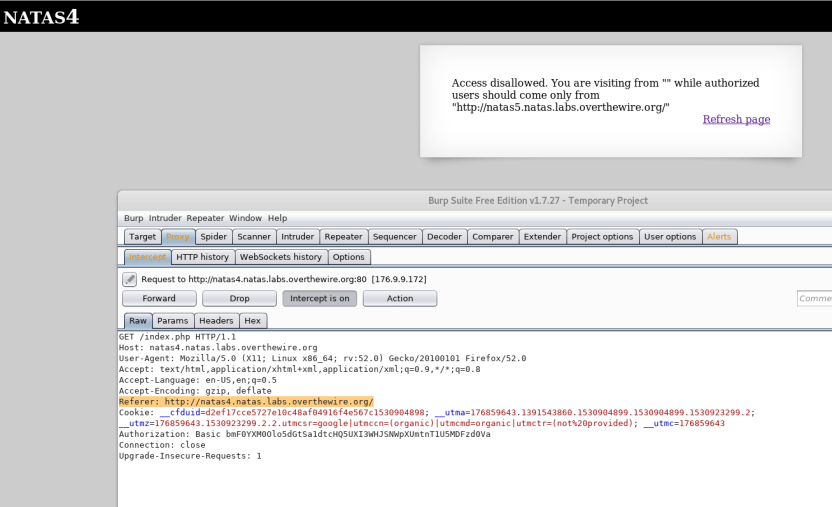The height and width of the screenshot is (507, 832).
Task: Show the Headers view of the request
Action: point(216,321)
